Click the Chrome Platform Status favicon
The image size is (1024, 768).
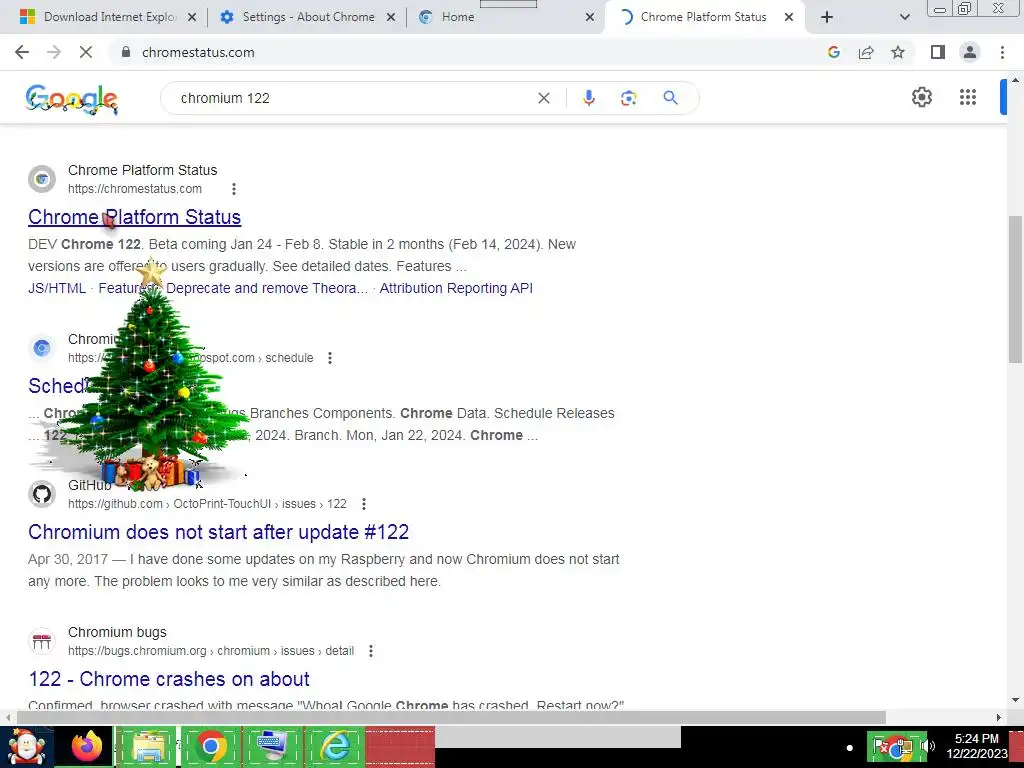(x=42, y=179)
